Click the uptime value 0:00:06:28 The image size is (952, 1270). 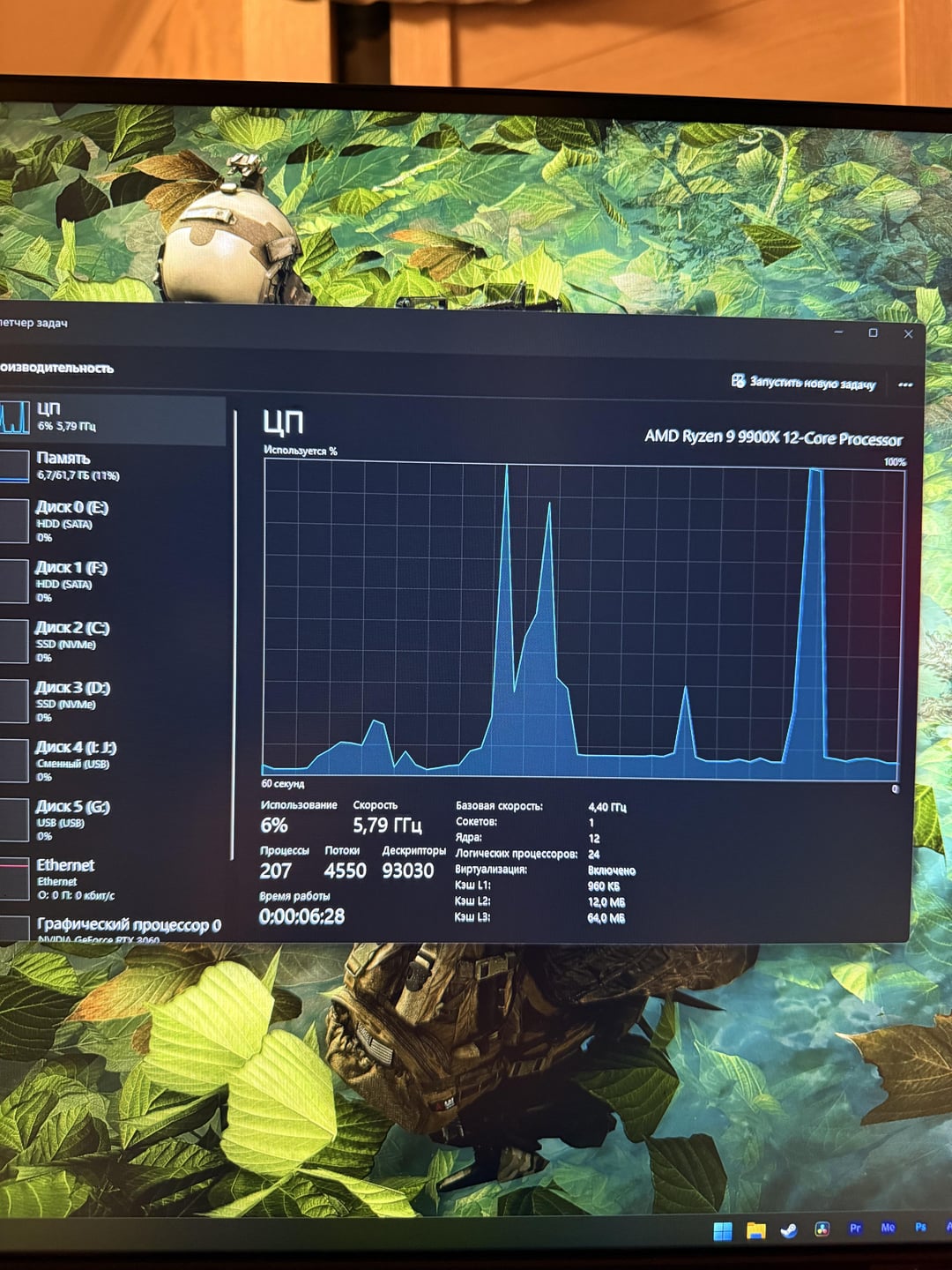(301, 916)
